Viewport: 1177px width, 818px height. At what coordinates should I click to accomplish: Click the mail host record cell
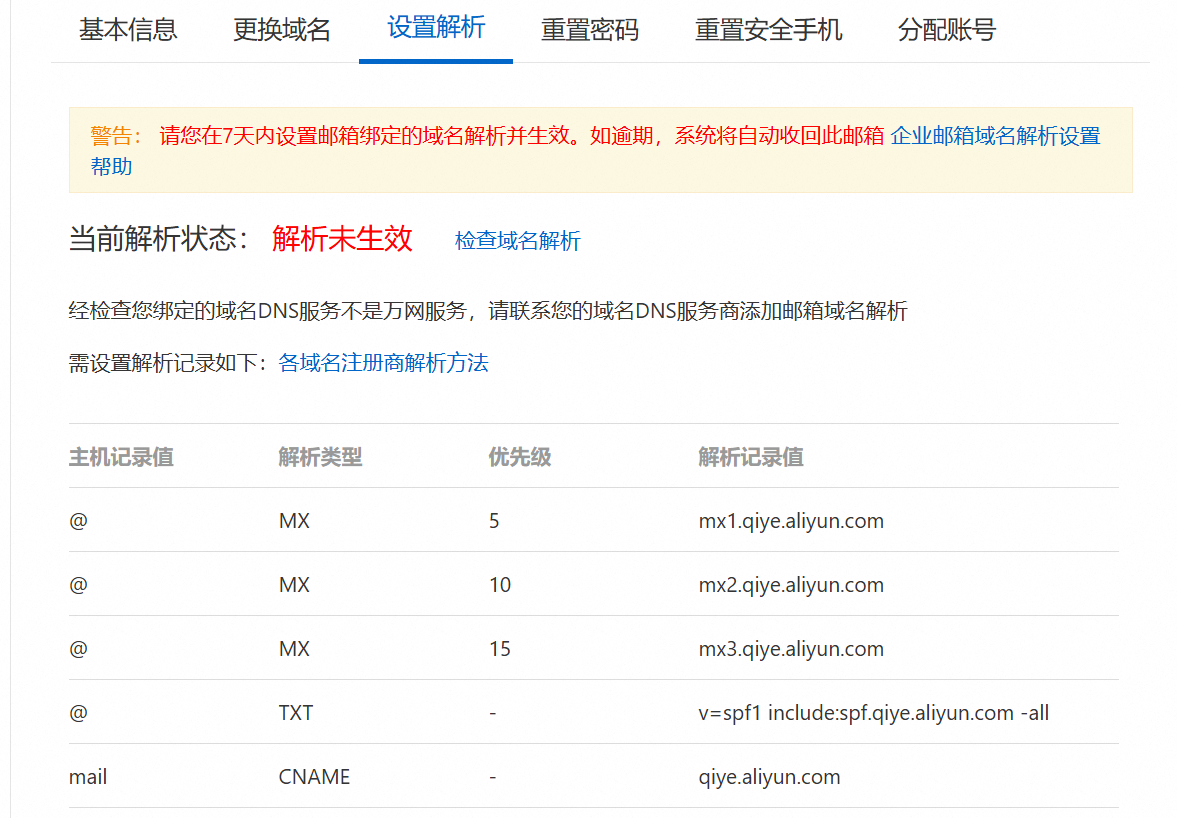click(88, 777)
